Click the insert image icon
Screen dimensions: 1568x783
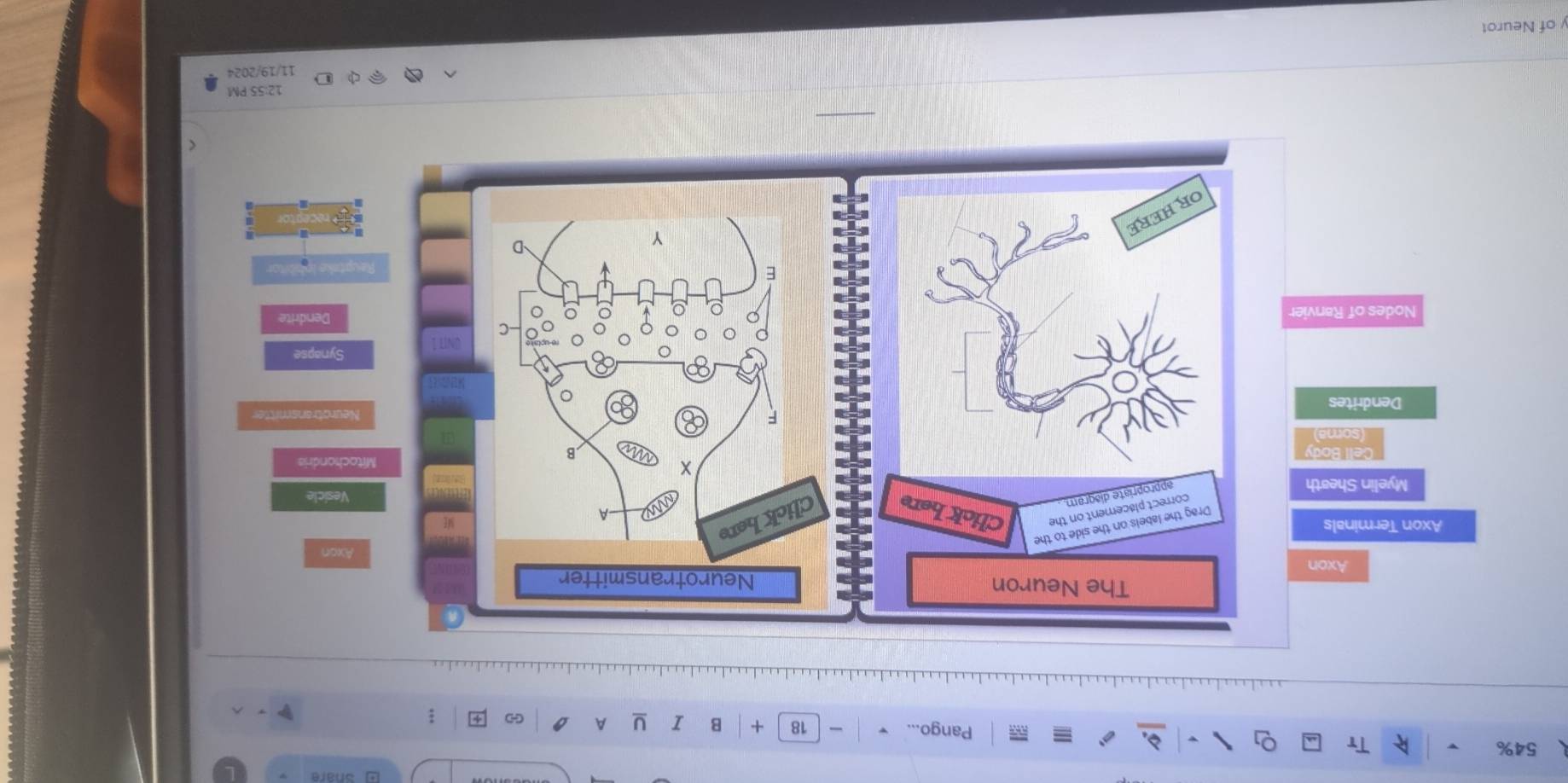point(1311,743)
